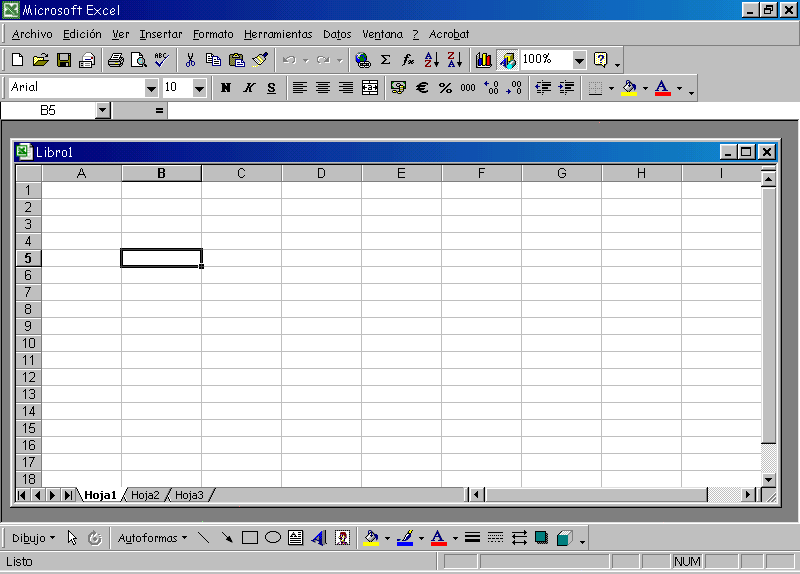This screenshot has height=574, width=800.
Task: Open font color dropdown arrow in Formatting toolbar
Action: [x=679, y=88]
